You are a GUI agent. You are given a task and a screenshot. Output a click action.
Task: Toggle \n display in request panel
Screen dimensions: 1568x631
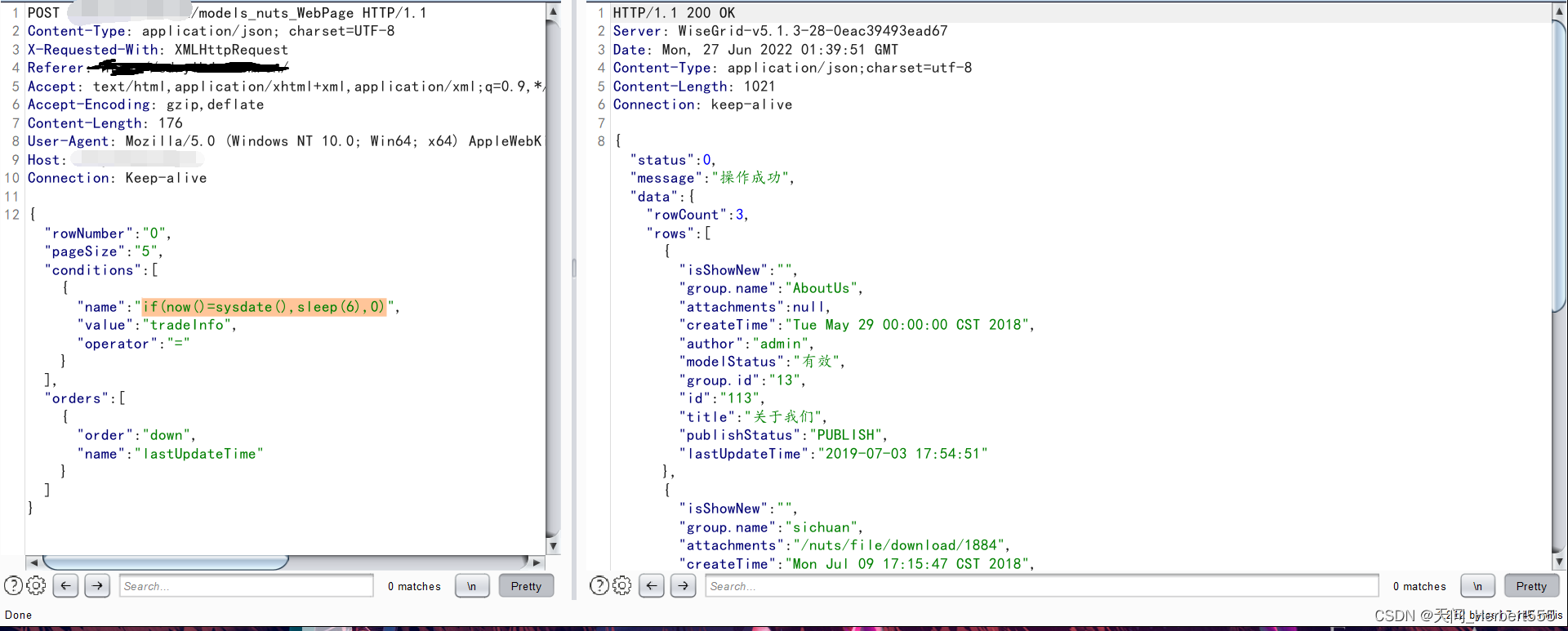[x=471, y=586]
